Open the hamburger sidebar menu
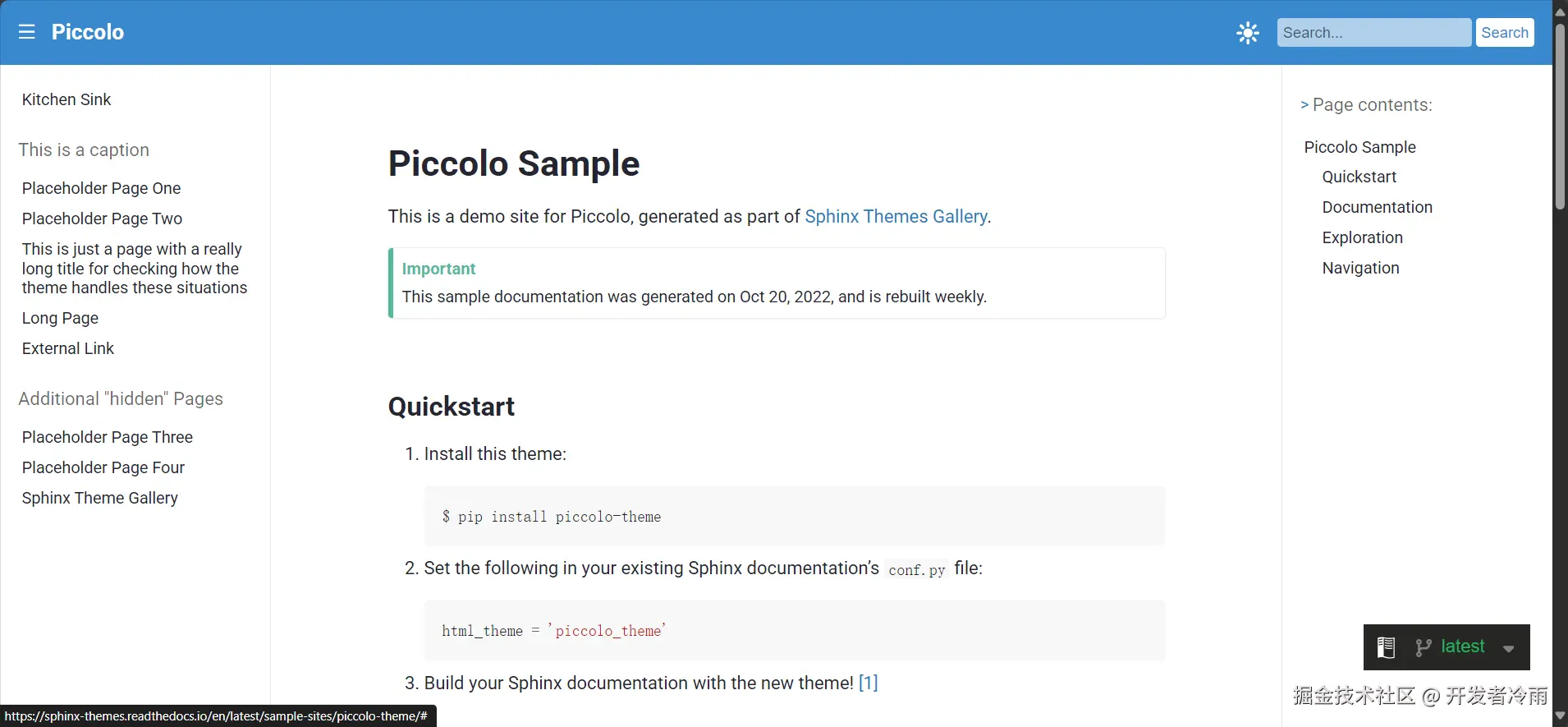Viewport: 1568px width, 727px height. coord(27,32)
